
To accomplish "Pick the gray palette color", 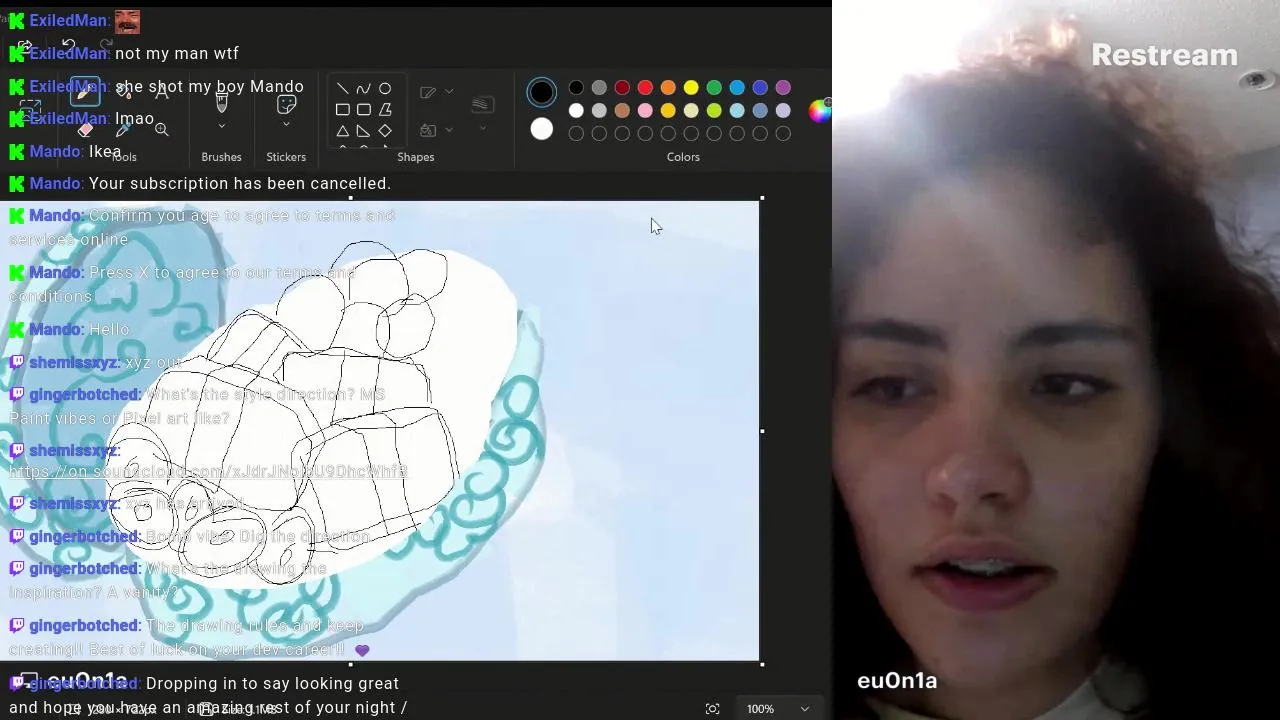I will coord(599,89).
